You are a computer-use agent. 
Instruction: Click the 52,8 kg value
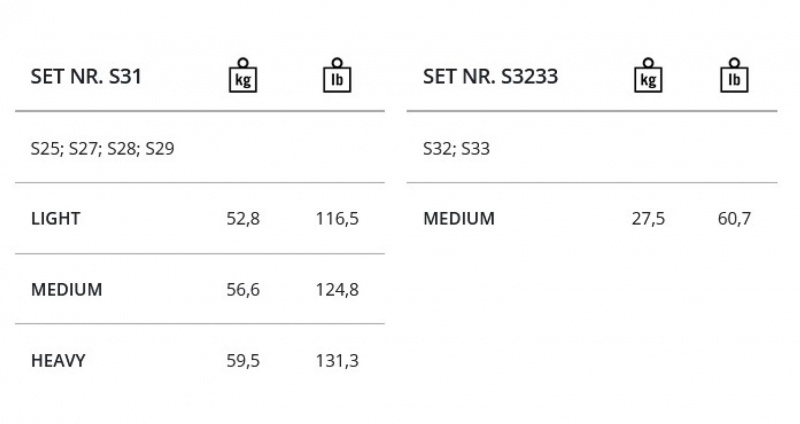coord(243,218)
